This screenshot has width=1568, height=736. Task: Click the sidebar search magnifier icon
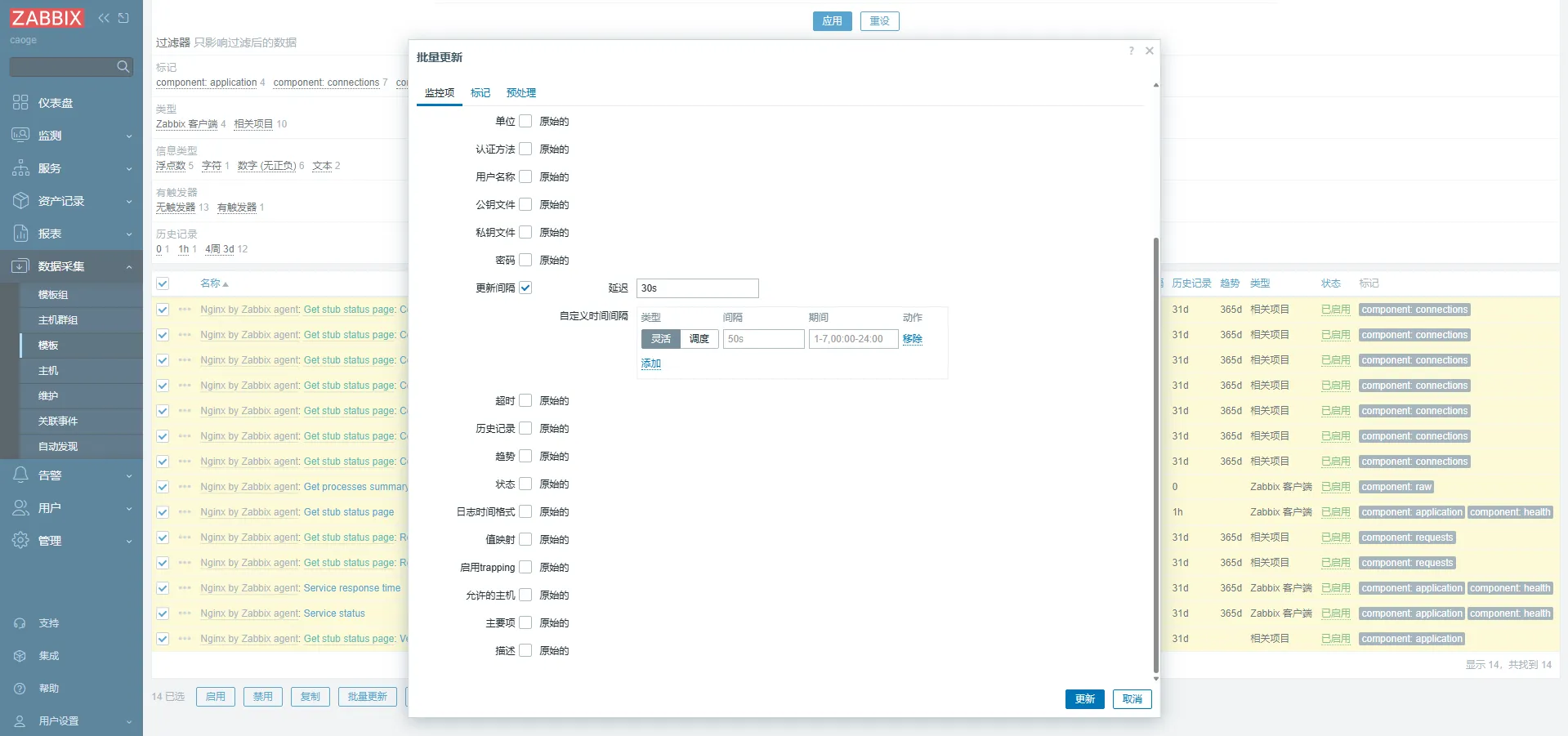[123, 66]
